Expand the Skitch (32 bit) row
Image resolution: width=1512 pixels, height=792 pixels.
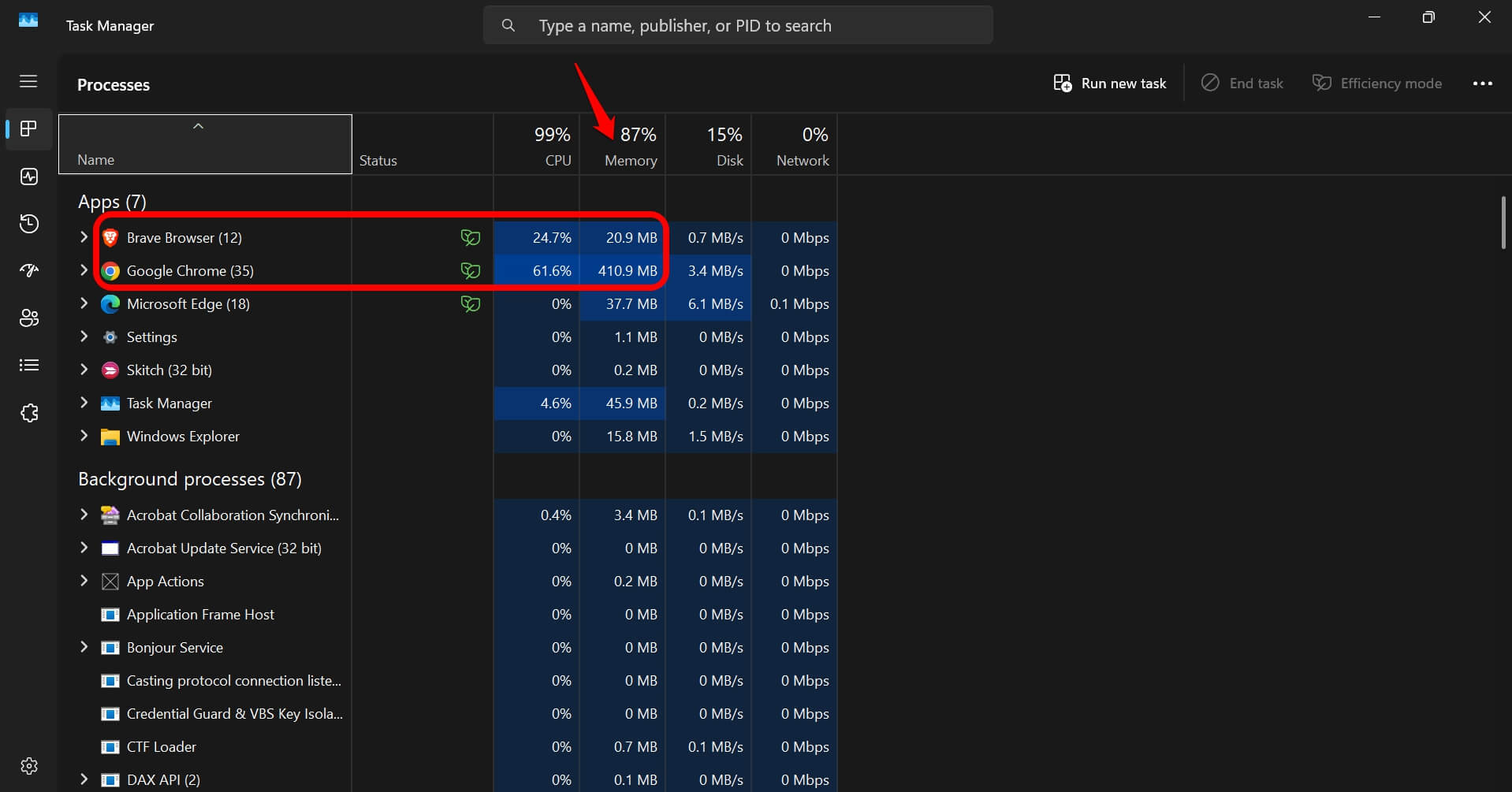pos(84,370)
